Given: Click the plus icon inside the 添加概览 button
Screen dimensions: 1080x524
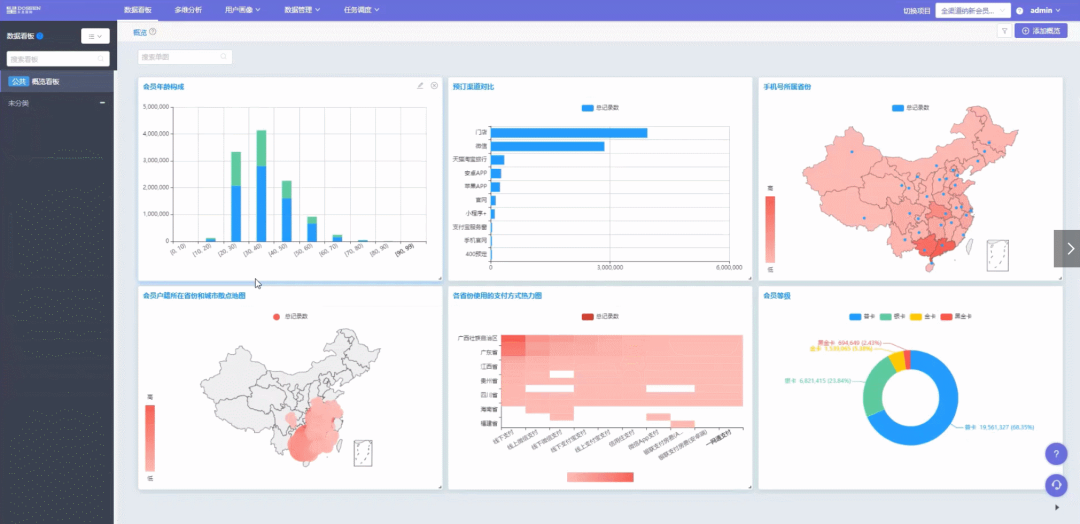Looking at the screenshot, I should [1026, 31].
